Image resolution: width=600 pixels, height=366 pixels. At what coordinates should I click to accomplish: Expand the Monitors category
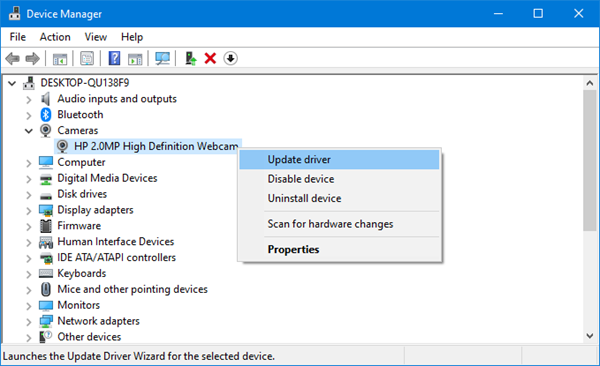[29, 306]
